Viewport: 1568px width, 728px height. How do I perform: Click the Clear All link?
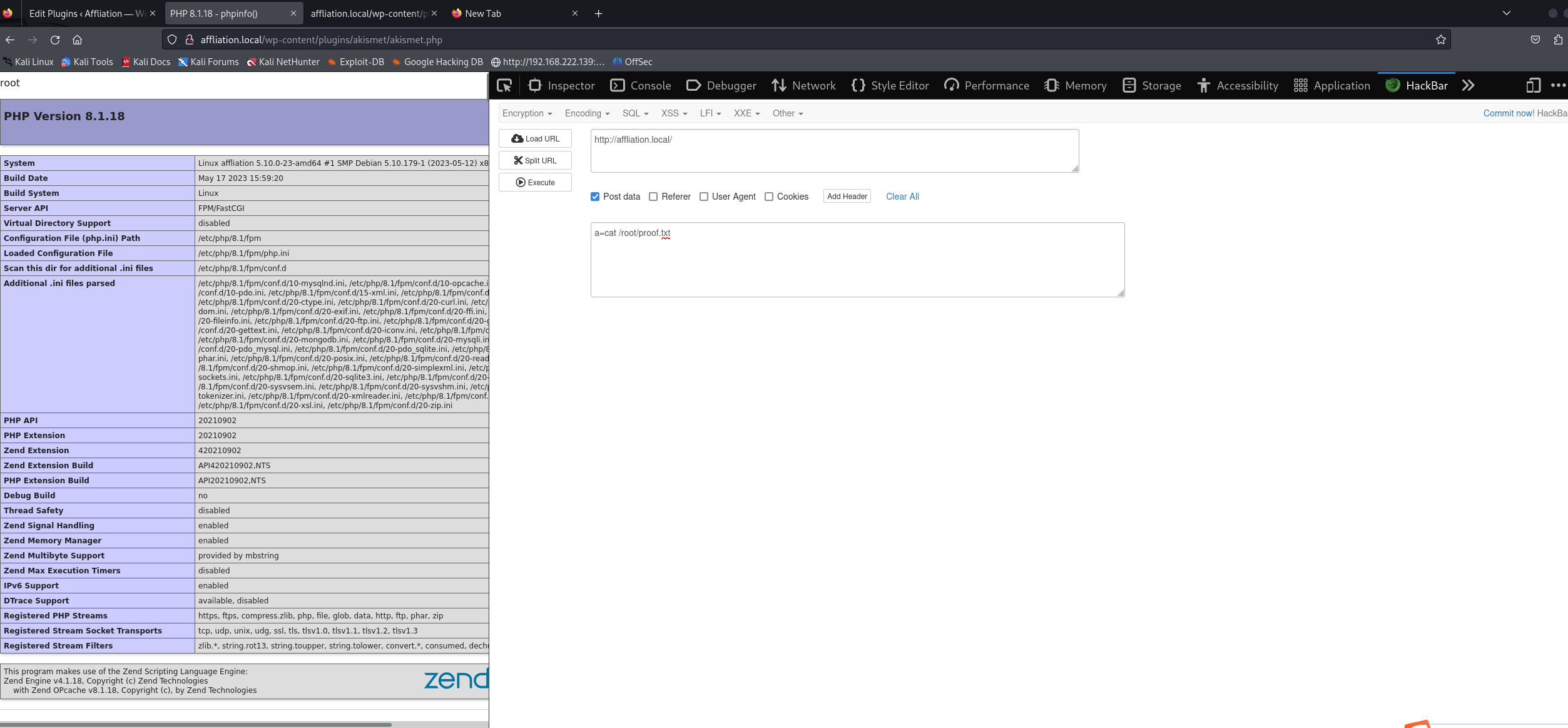click(902, 197)
